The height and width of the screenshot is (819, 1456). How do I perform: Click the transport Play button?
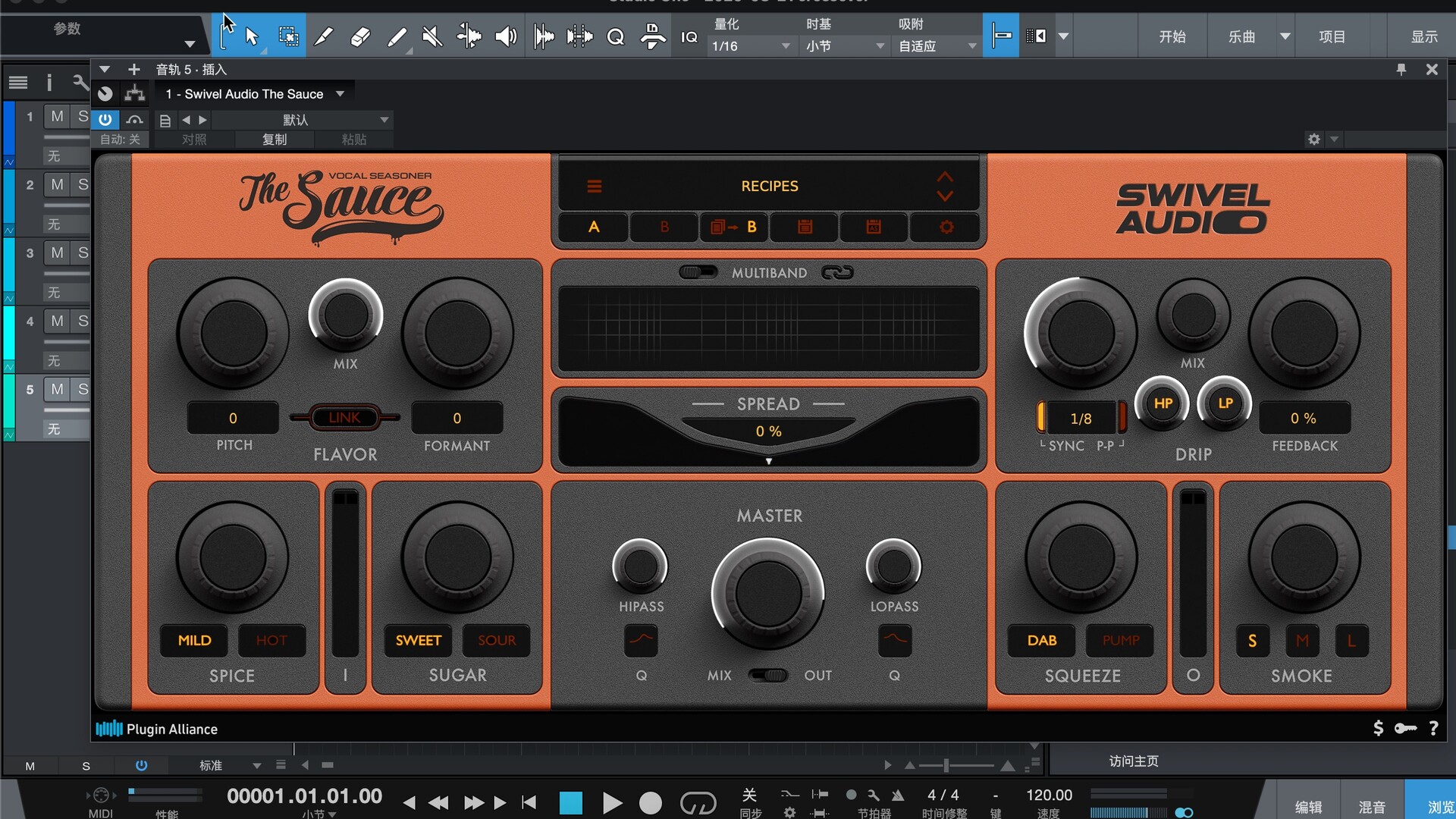(612, 802)
